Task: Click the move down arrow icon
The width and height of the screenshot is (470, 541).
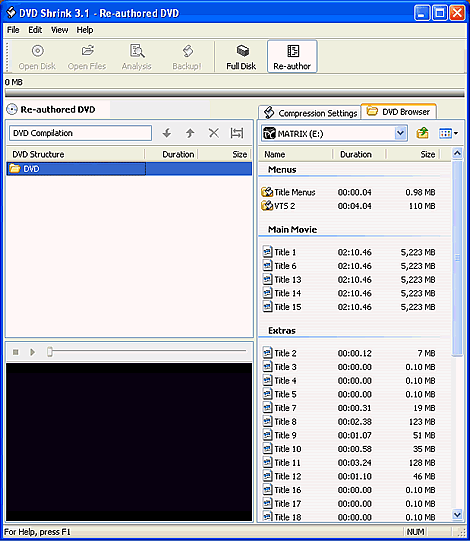Action: point(167,133)
